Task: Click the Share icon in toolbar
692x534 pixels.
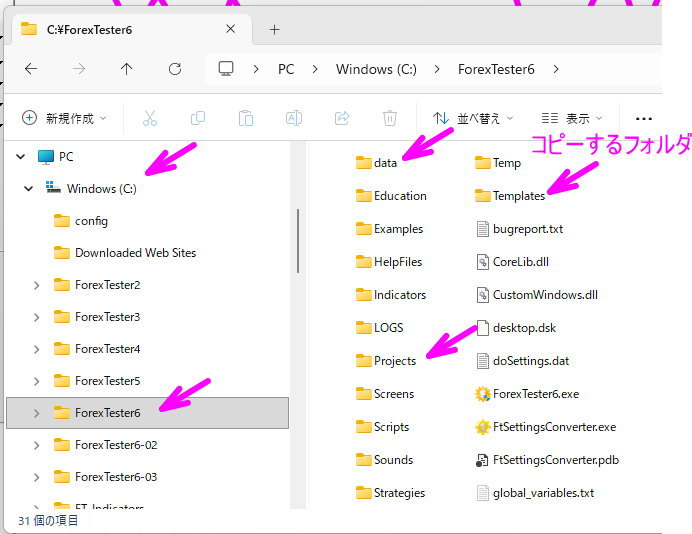Action: point(342,118)
